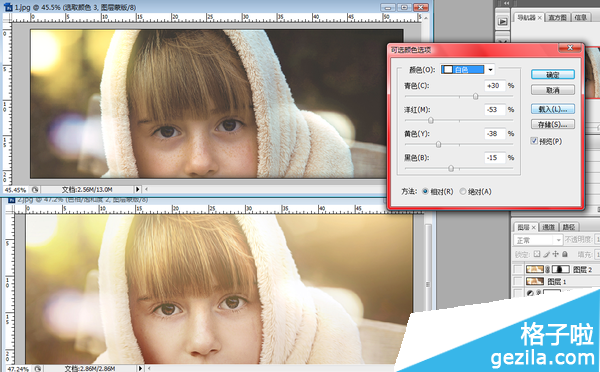Click 2.jpg document size 文档:2.86M/2.86M
The height and width of the screenshot is (372, 600).
tap(90, 369)
